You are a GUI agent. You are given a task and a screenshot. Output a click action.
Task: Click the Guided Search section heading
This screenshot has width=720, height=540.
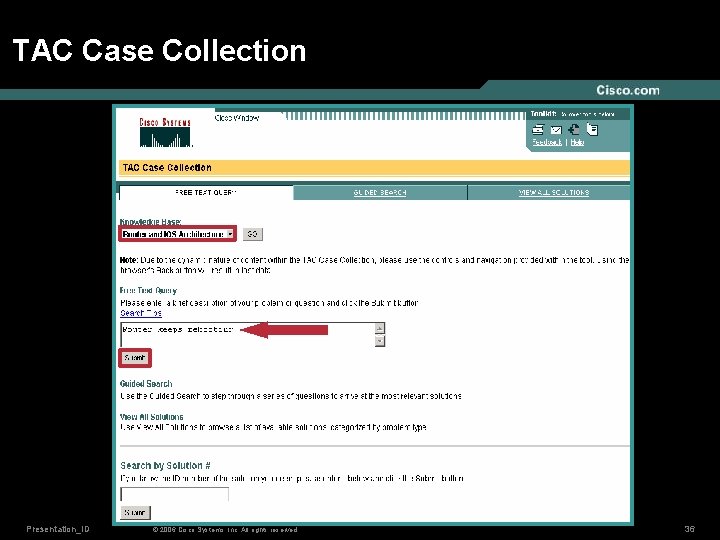click(x=146, y=384)
